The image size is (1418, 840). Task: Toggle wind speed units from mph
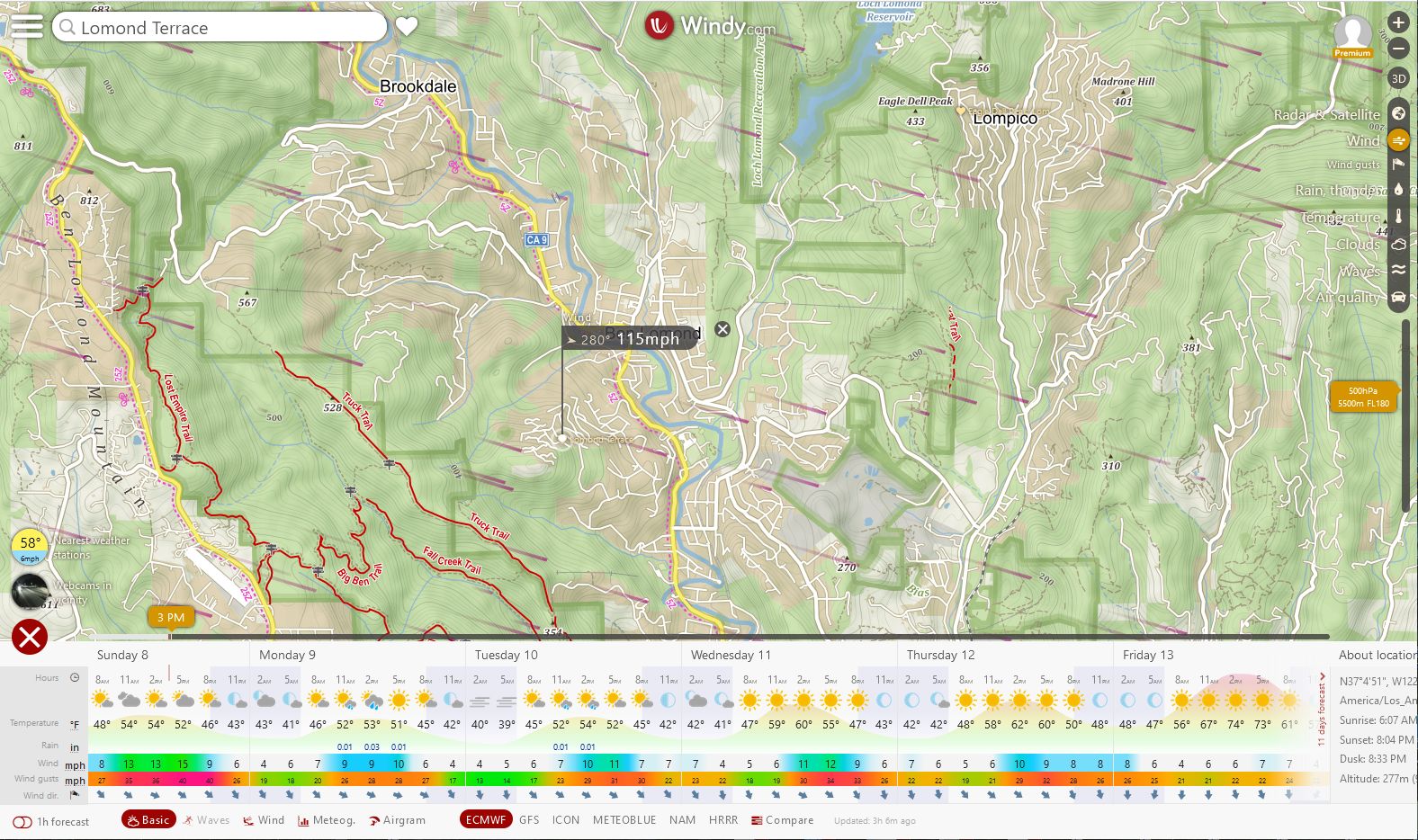tap(75, 765)
